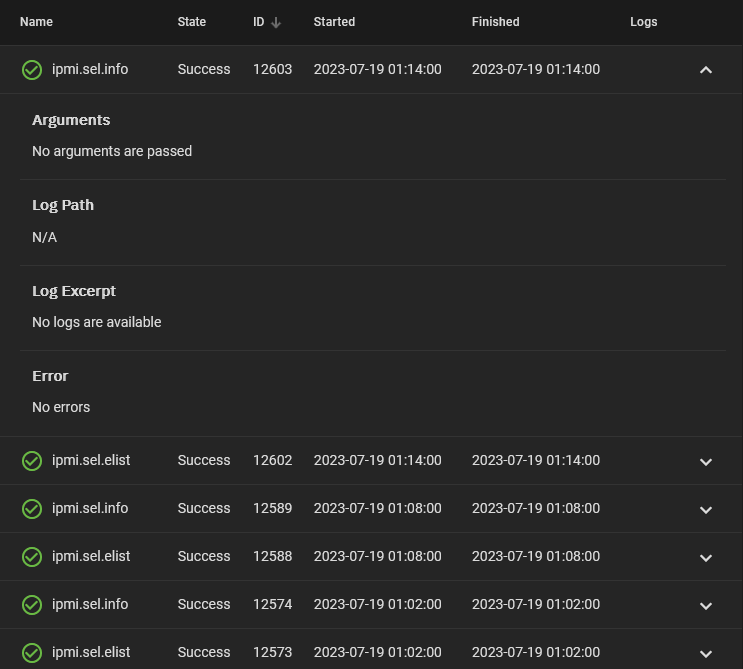
Task: Click ID value 12602
Action: (x=272, y=461)
